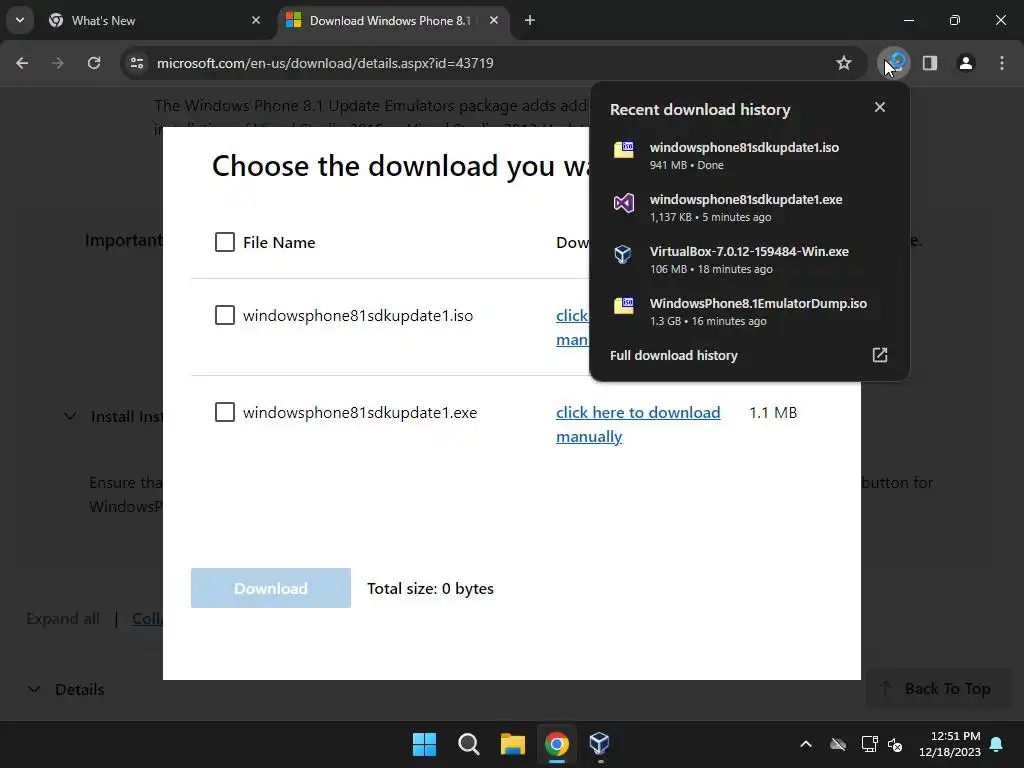Check the windowsphone81sdkupdate1.exe checkbox
Screen dimensions: 1024x768
click(x=225, y=412)
